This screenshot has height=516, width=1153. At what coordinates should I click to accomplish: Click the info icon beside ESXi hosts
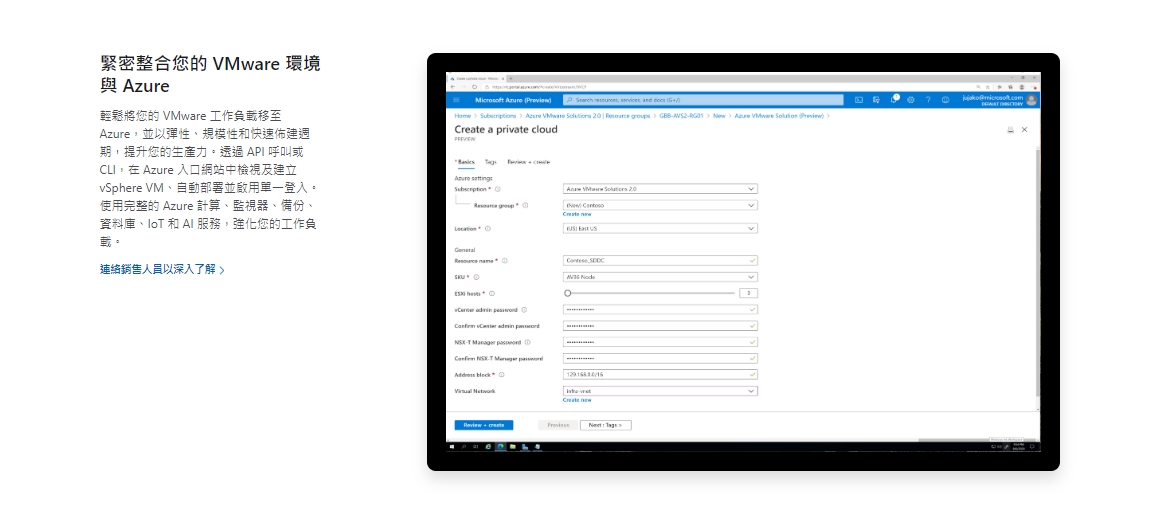coord(486,294)
